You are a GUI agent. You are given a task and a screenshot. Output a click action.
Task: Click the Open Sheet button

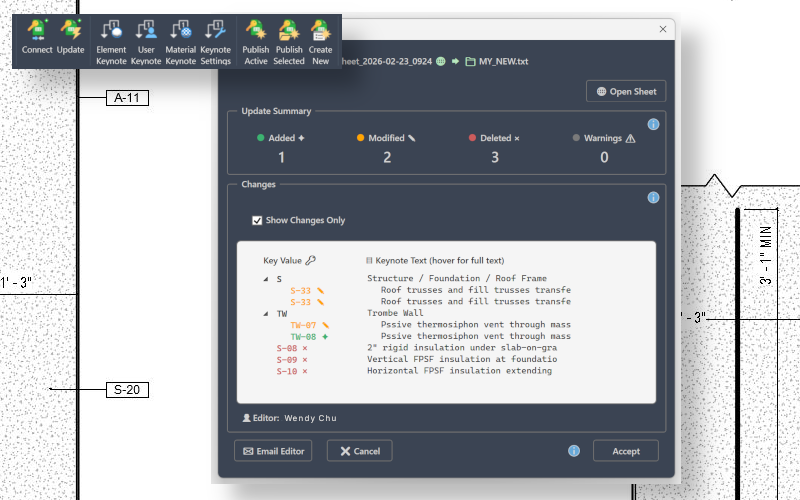pos(626,92)
